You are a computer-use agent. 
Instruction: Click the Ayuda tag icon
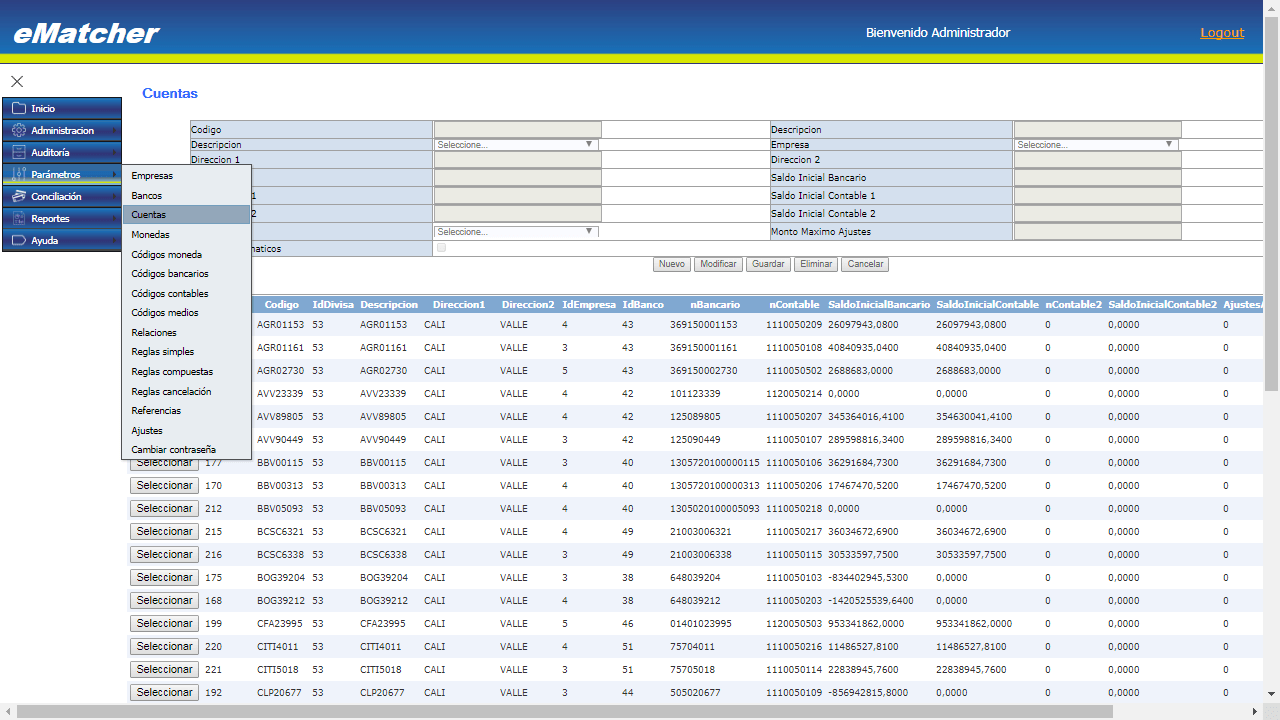(x=18, y=240)
